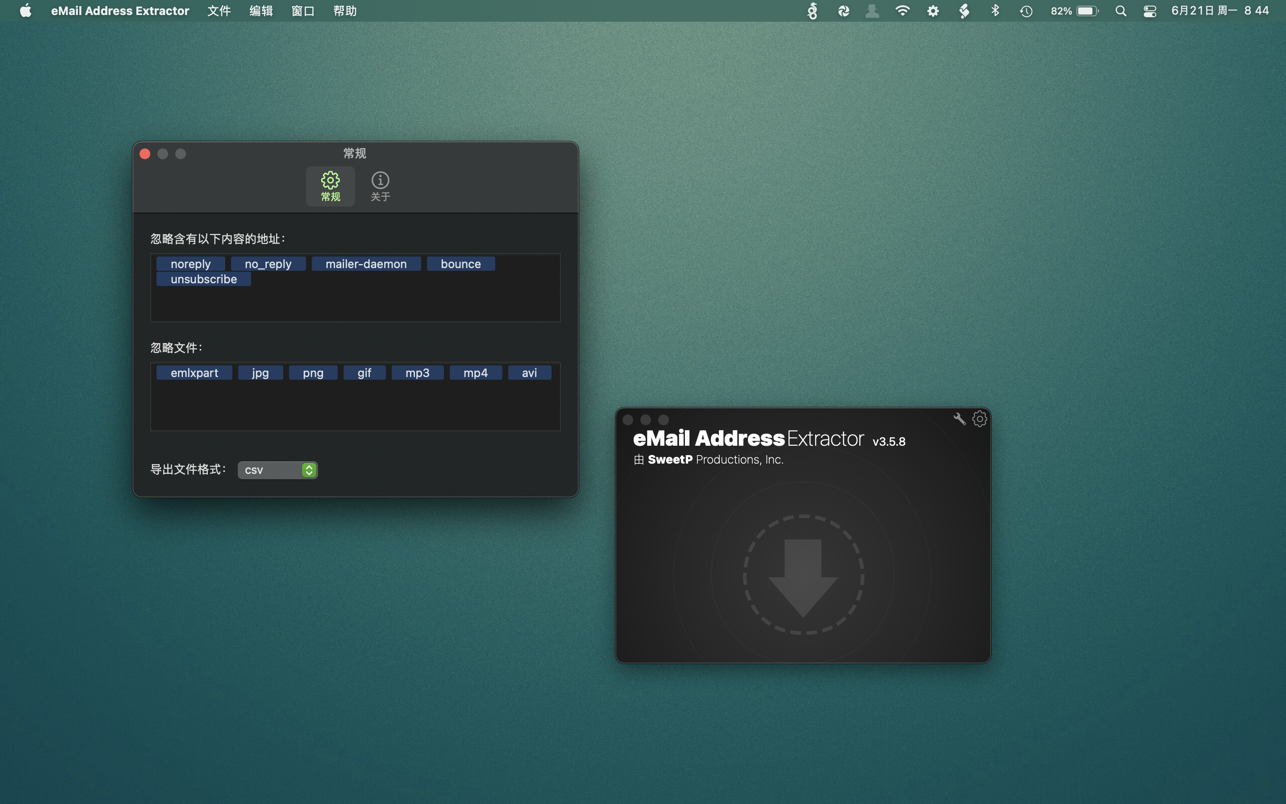The height and width of the screenshot is (804, 1286).
Task: Click the user silhouette menu bar icon
Action: [x=872, y=11]
